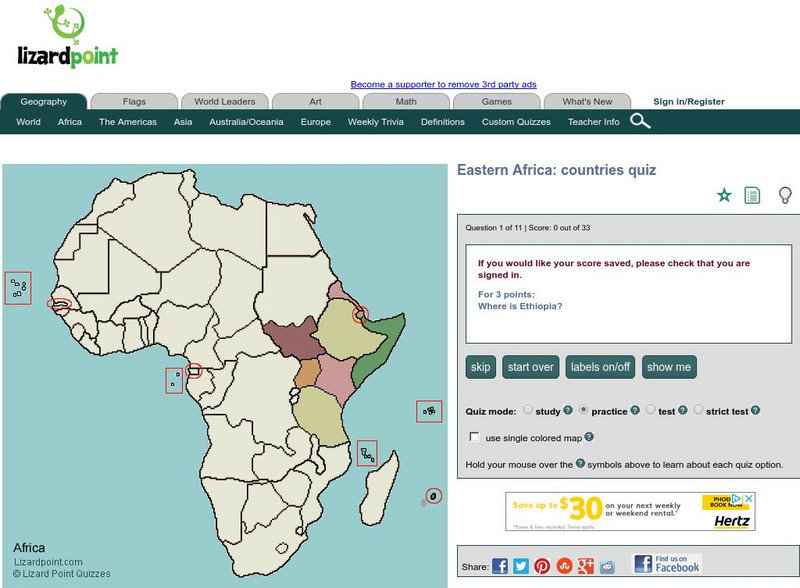Show help for strict test mode
Viewport: 800px width, 588px height.
click(756, 410)
